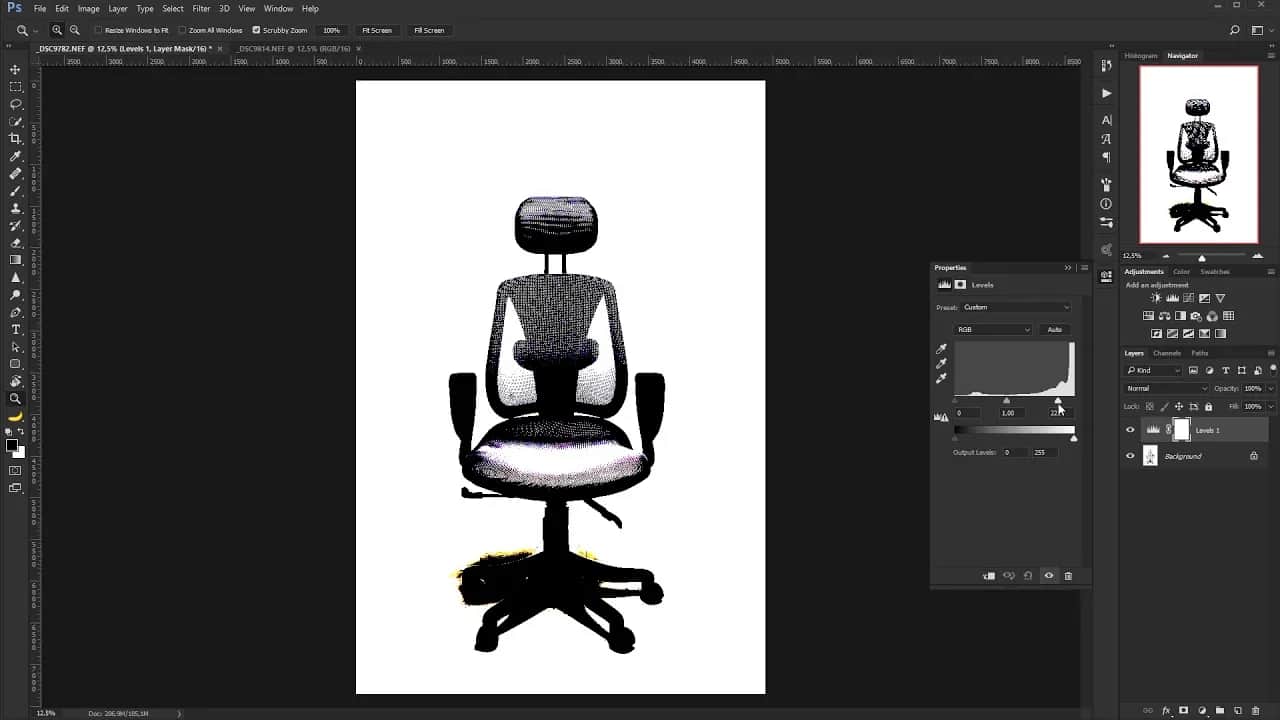Delete the adjustment using Properties trash icon
Screen dimensions: 1280x720
point(1068,576)
